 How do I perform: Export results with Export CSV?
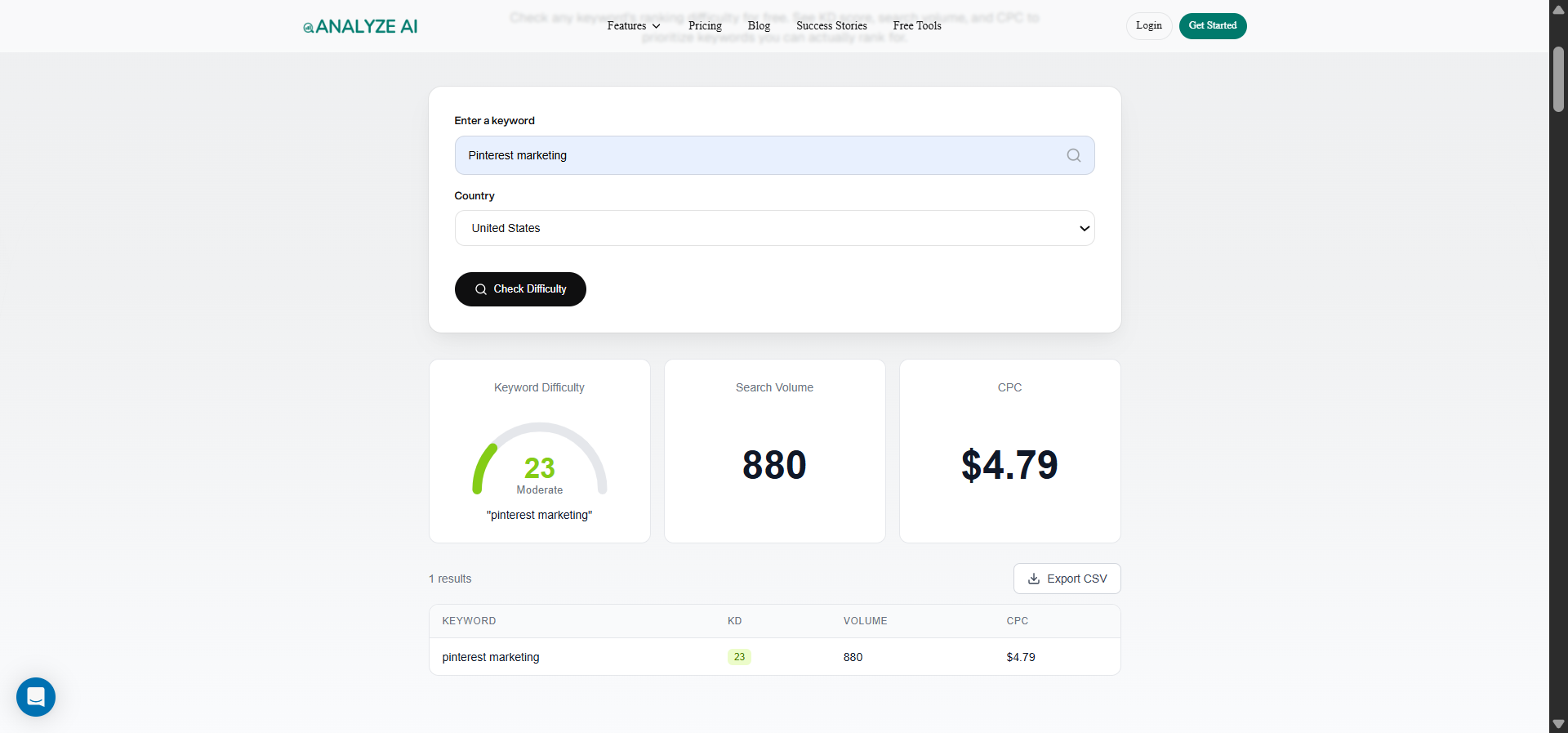point(1067,579)
